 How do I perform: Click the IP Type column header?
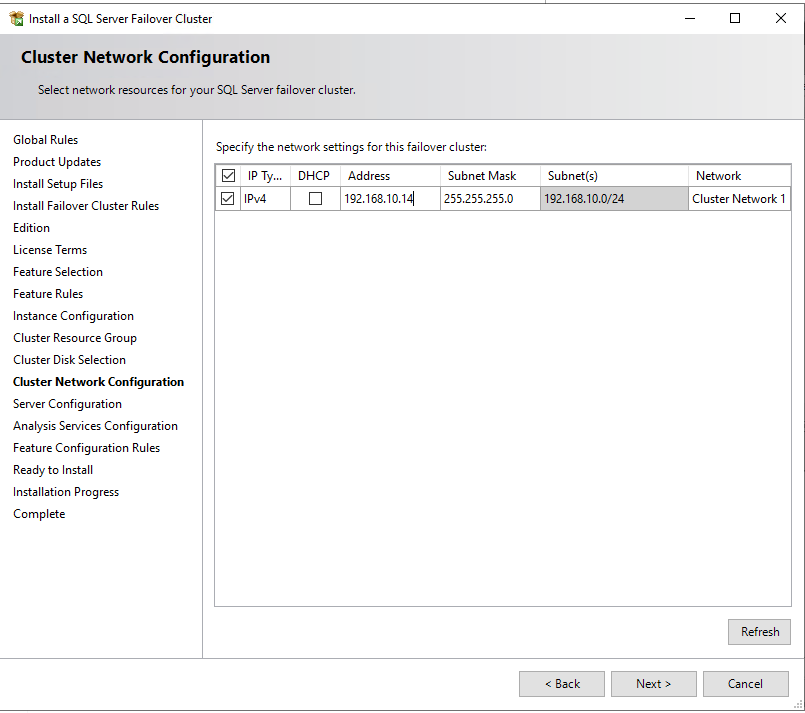pyautogui.click(x=265, y=176)
